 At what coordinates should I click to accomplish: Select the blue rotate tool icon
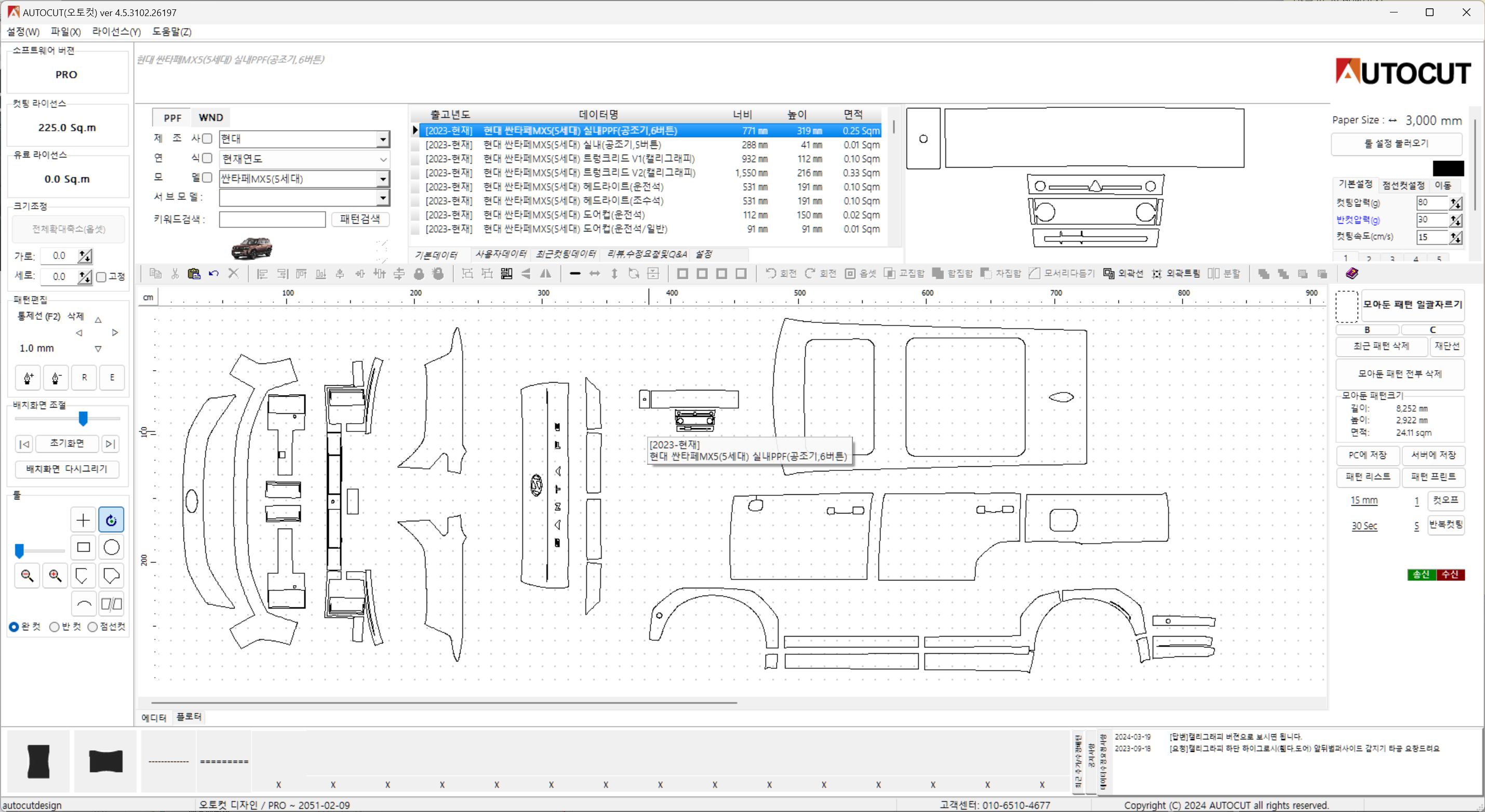point(111,520)
